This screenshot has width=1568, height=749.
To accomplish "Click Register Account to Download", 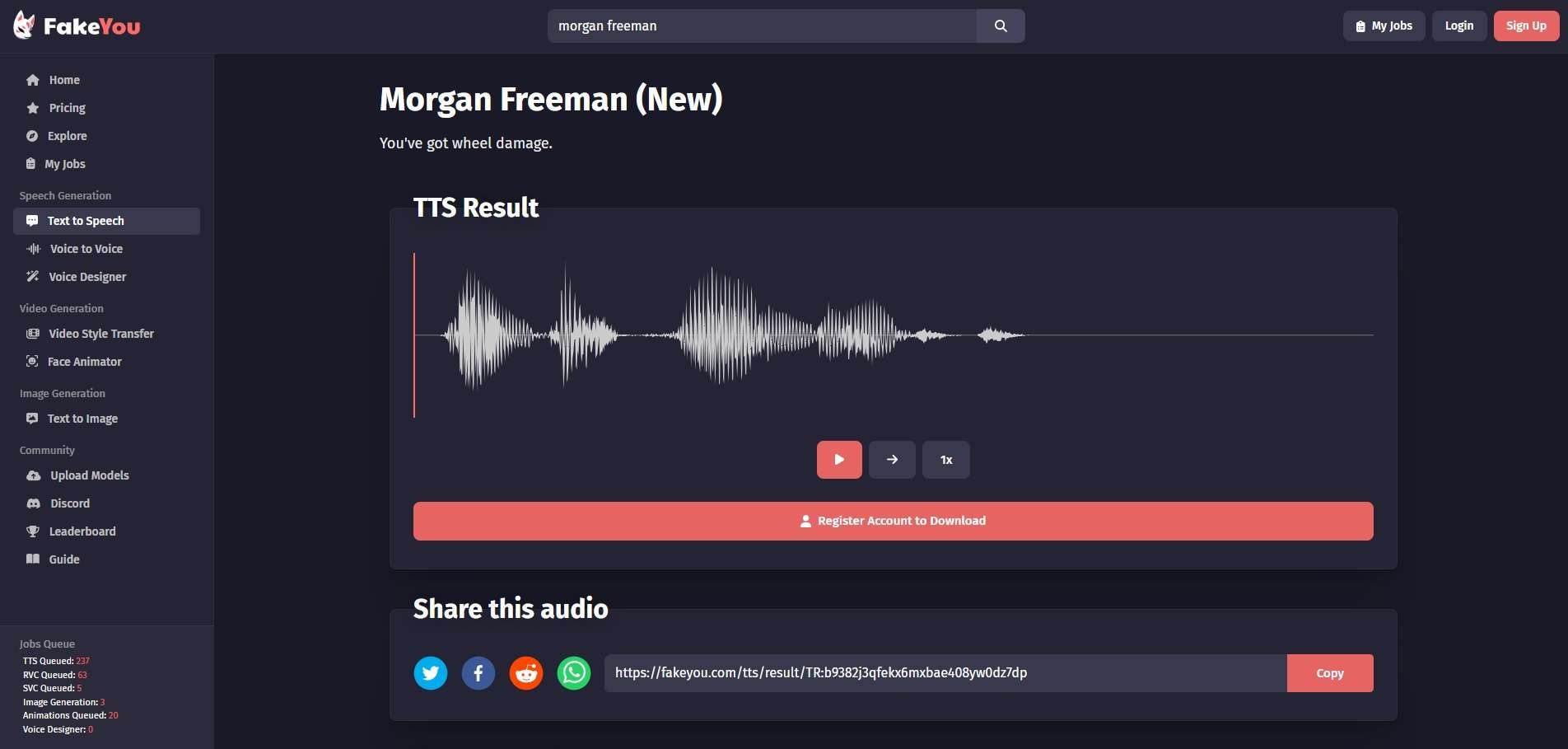I will [893, 521].
